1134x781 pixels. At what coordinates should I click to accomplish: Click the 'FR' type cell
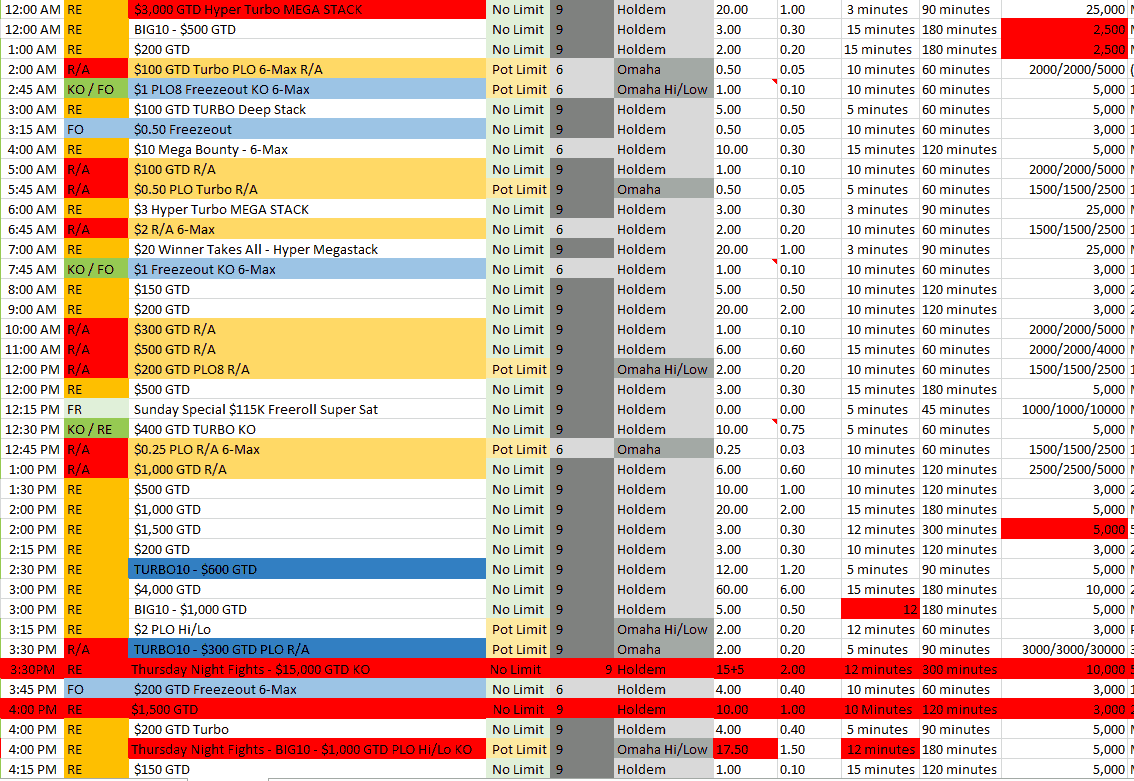(x=96, y=409)
